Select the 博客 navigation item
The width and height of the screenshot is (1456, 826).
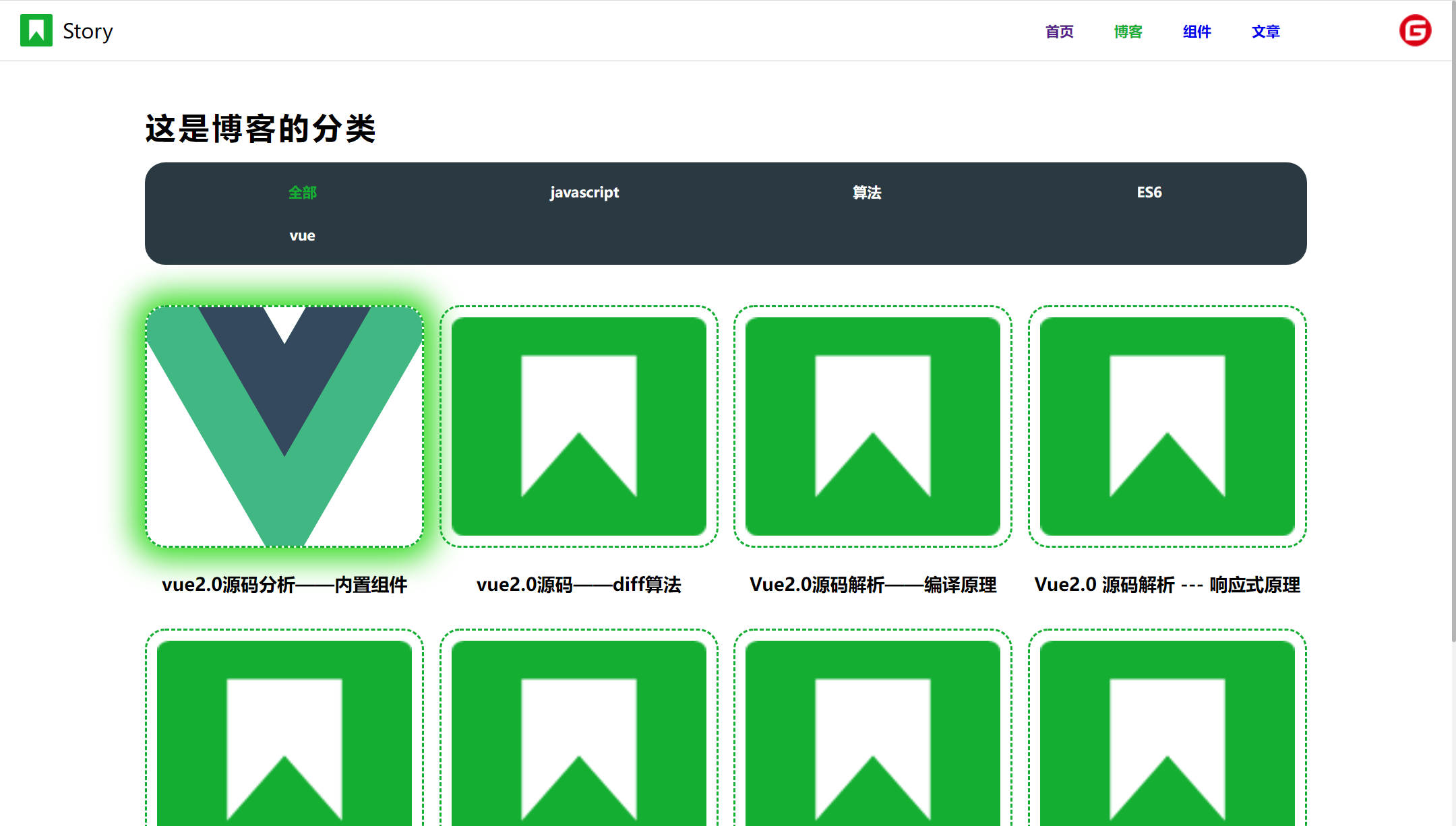1127,31
